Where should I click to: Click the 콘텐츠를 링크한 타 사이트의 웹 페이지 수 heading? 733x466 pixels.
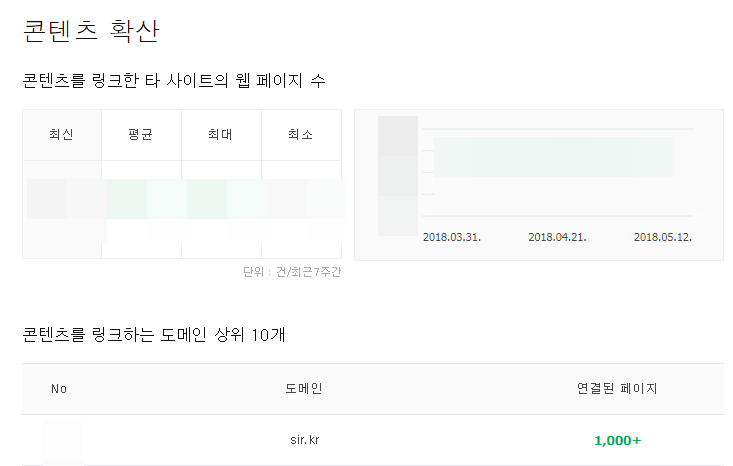click(174, 80)
